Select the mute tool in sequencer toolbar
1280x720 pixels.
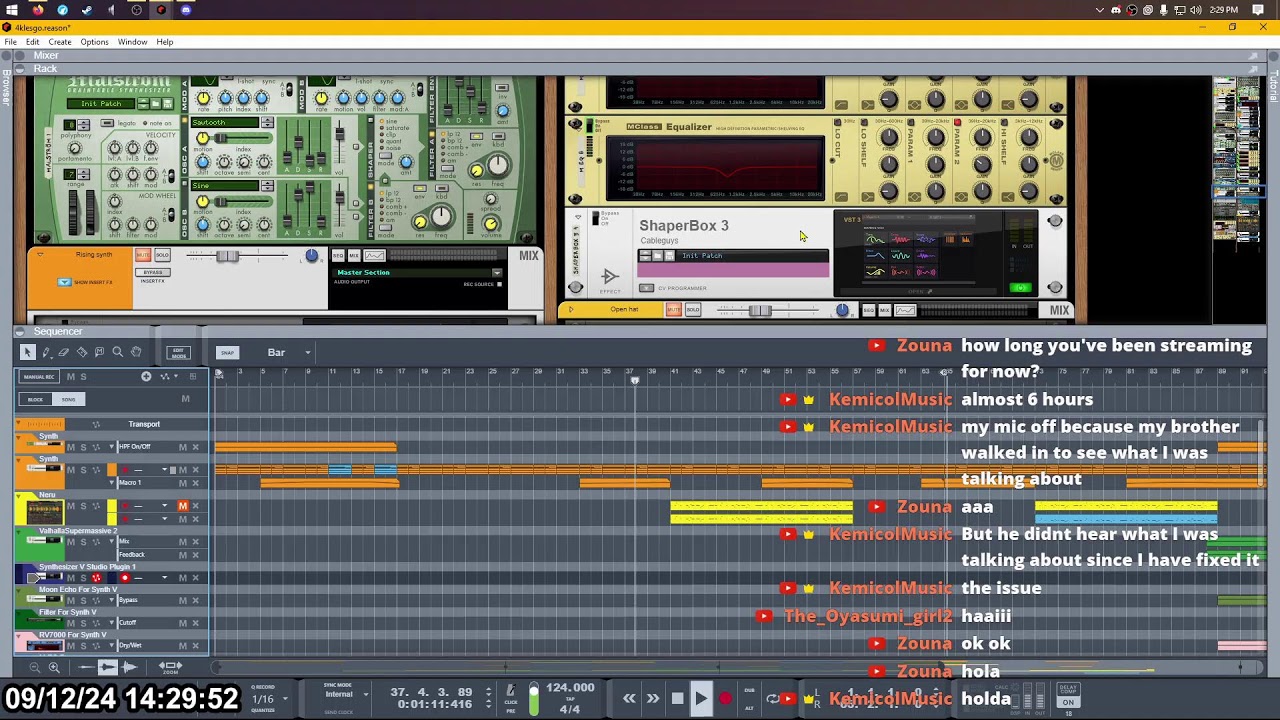(99, 352)
